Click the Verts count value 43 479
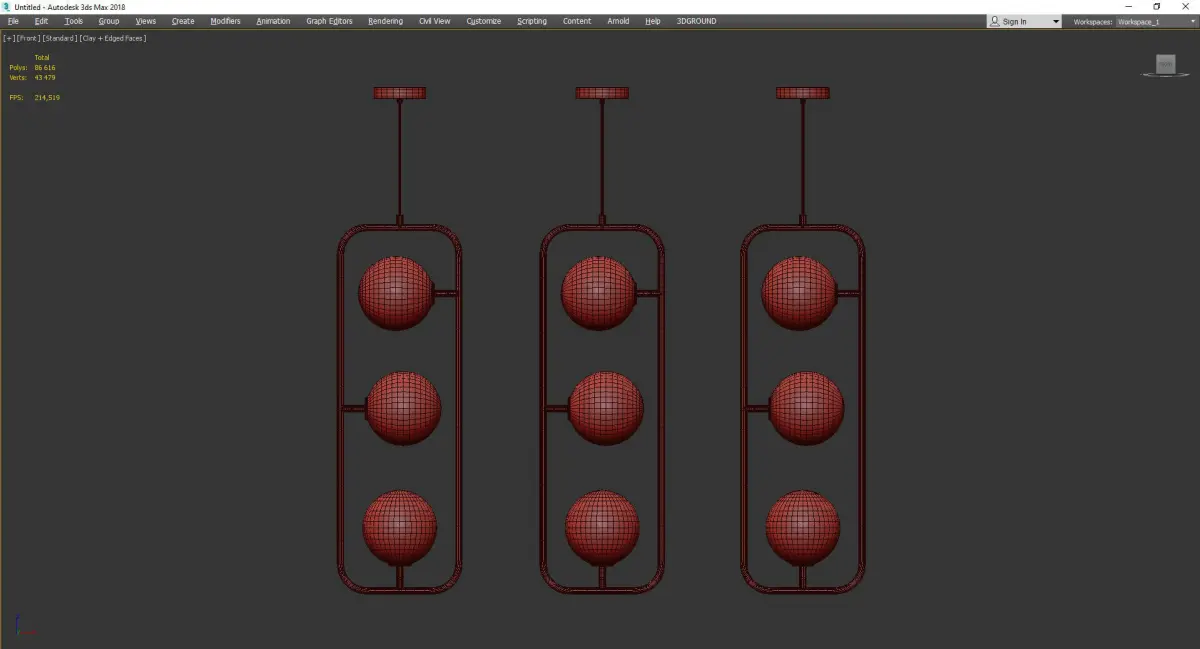The image size is (1200, 649). coord(45,77)
